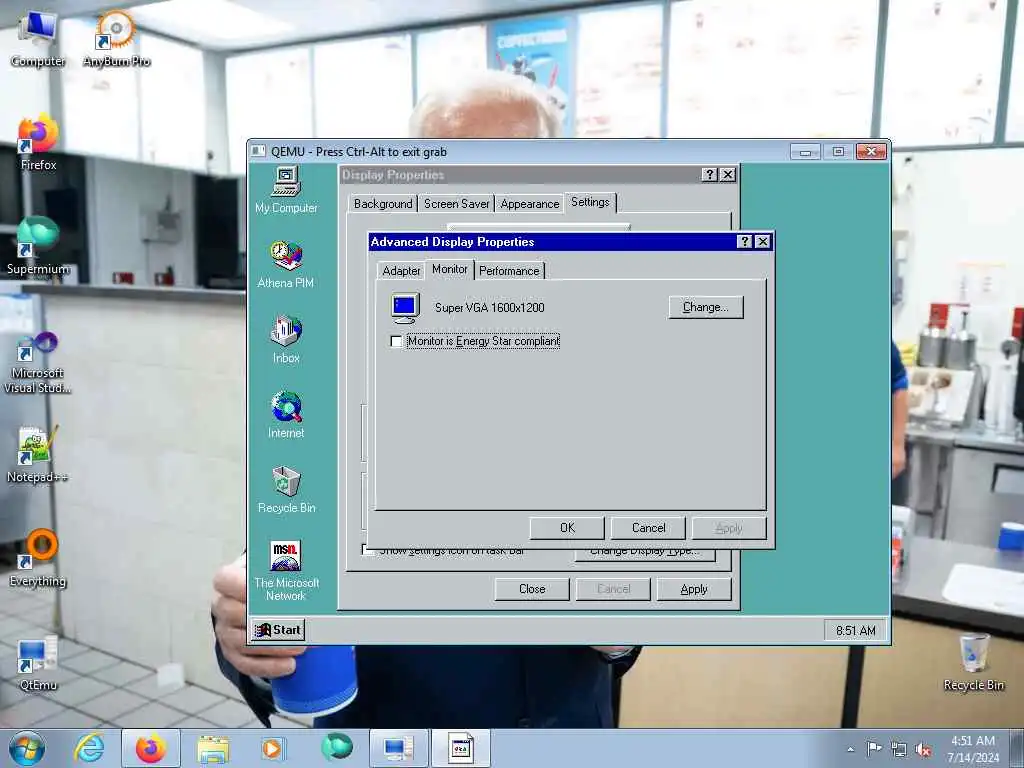Open Windows 95 Start button
This screenshot has height=768, width=1024.
pyautogui.click(x=279, y=630)
